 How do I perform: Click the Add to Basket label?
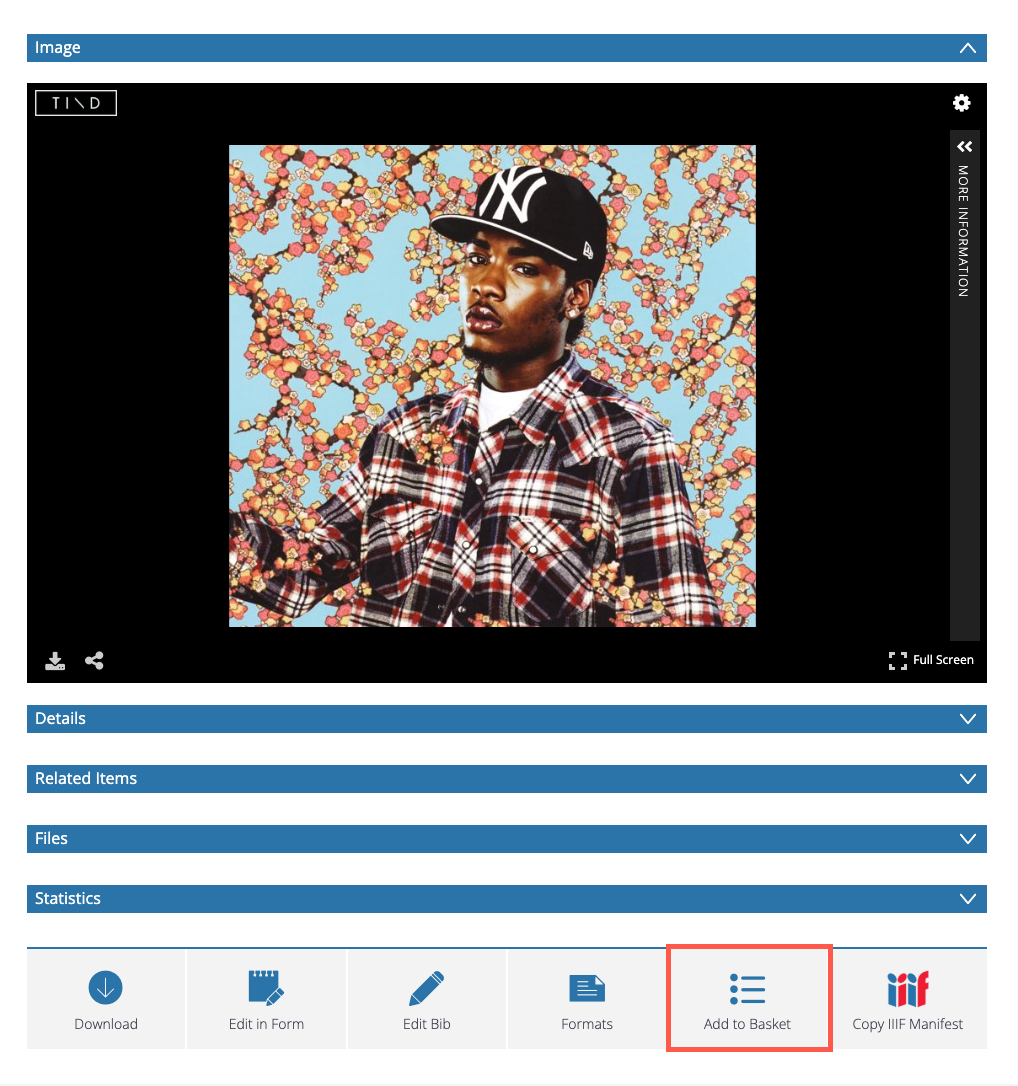tap(747, 1024)
